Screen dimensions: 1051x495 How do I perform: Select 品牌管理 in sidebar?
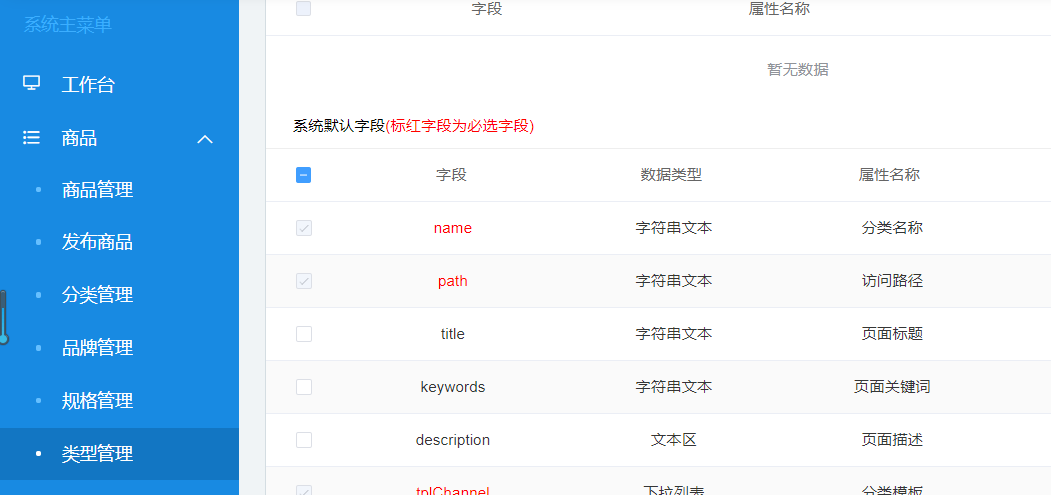pos(97,348)
